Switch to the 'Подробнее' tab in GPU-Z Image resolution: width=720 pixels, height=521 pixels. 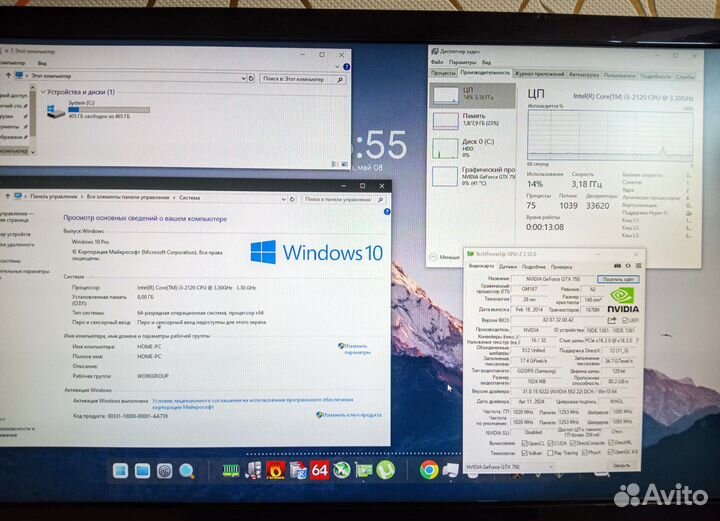[534, 267]
